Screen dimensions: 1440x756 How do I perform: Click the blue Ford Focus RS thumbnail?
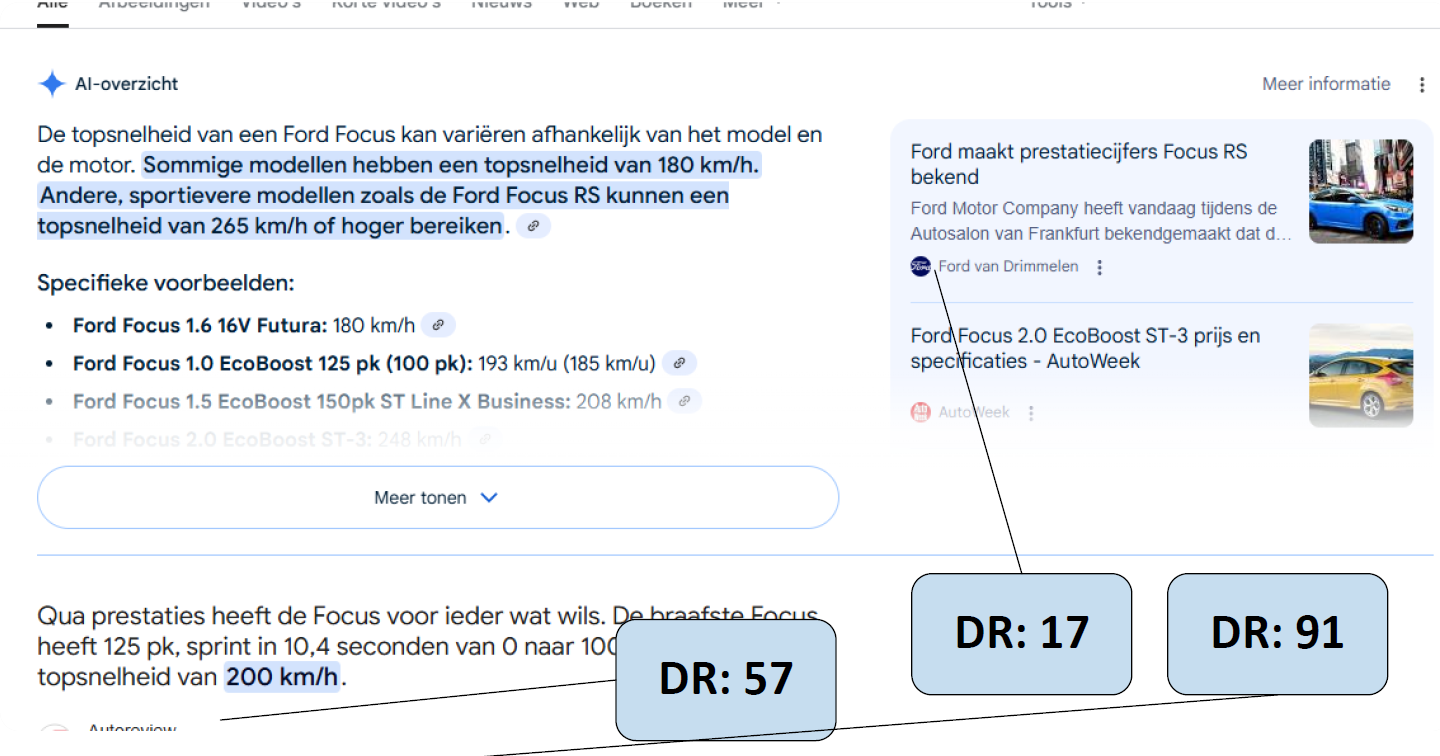[1361, 191]
